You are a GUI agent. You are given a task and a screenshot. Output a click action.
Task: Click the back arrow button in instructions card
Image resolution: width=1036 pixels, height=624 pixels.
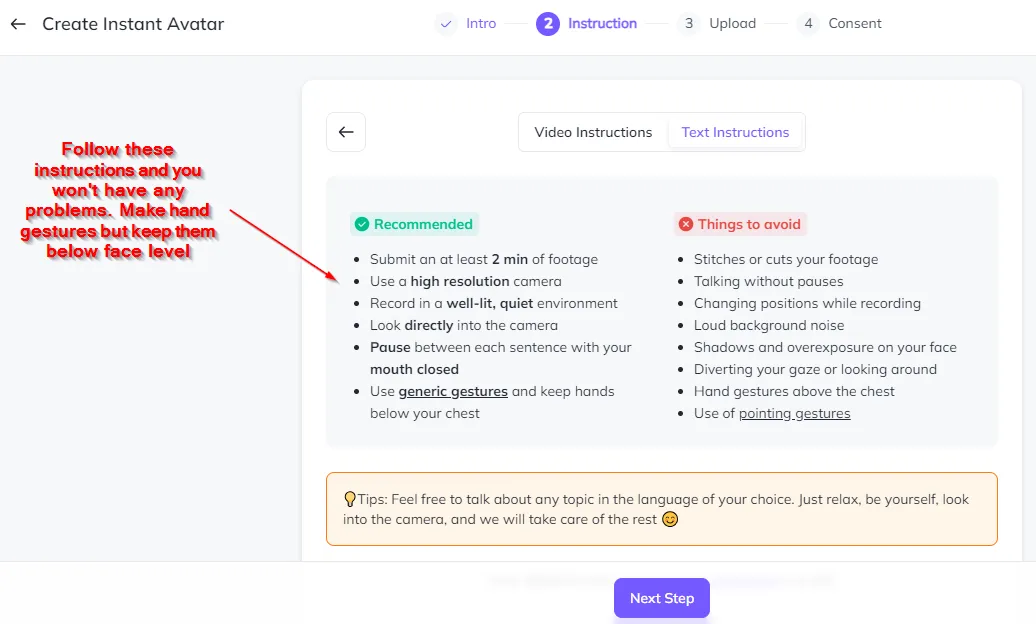346,132
